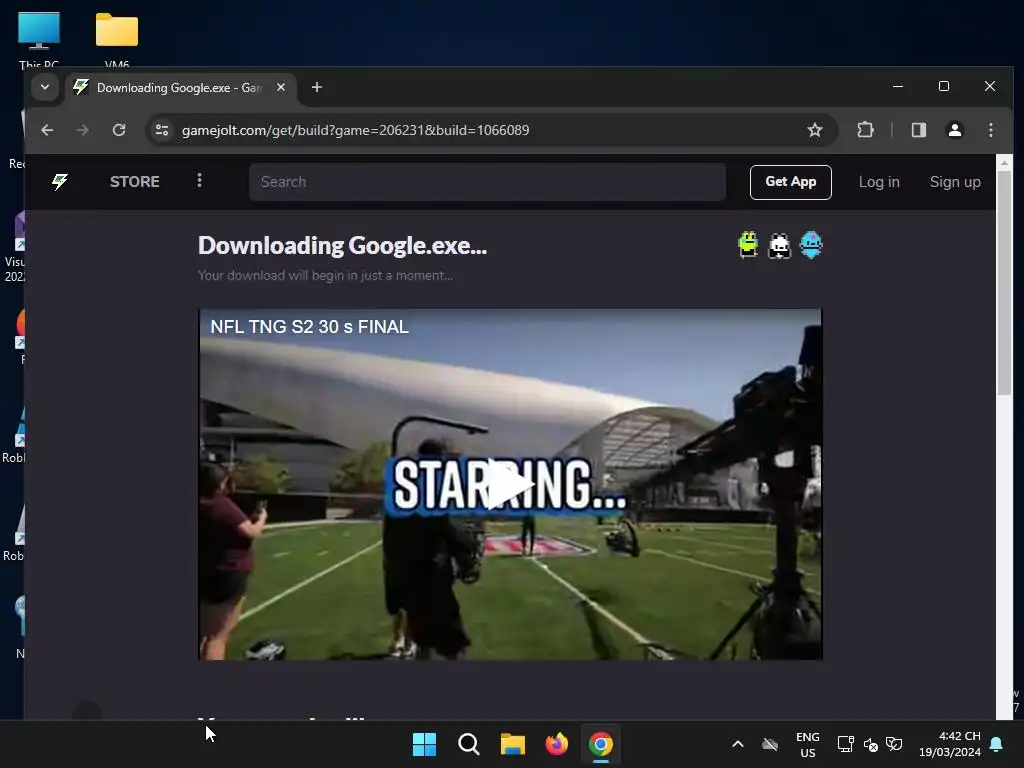Click the white pixel character avatar
The width and height of the screenshot is (1024, 768).
(x=779, y=246)
